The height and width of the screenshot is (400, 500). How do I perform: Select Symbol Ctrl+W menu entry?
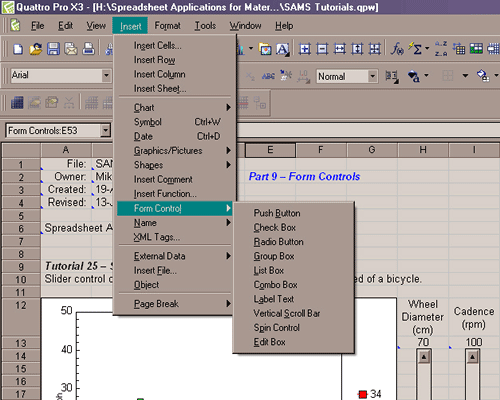pos(174,122)
